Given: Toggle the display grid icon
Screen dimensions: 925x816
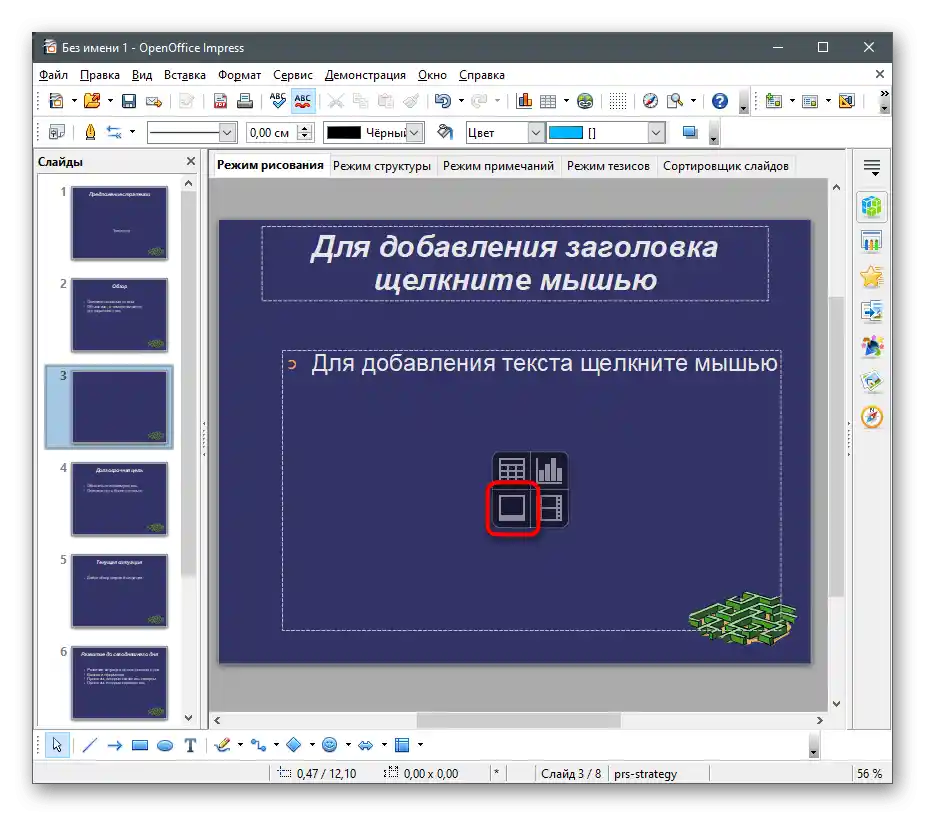Looking at the screenshot, I should click(x=618, y=101).
